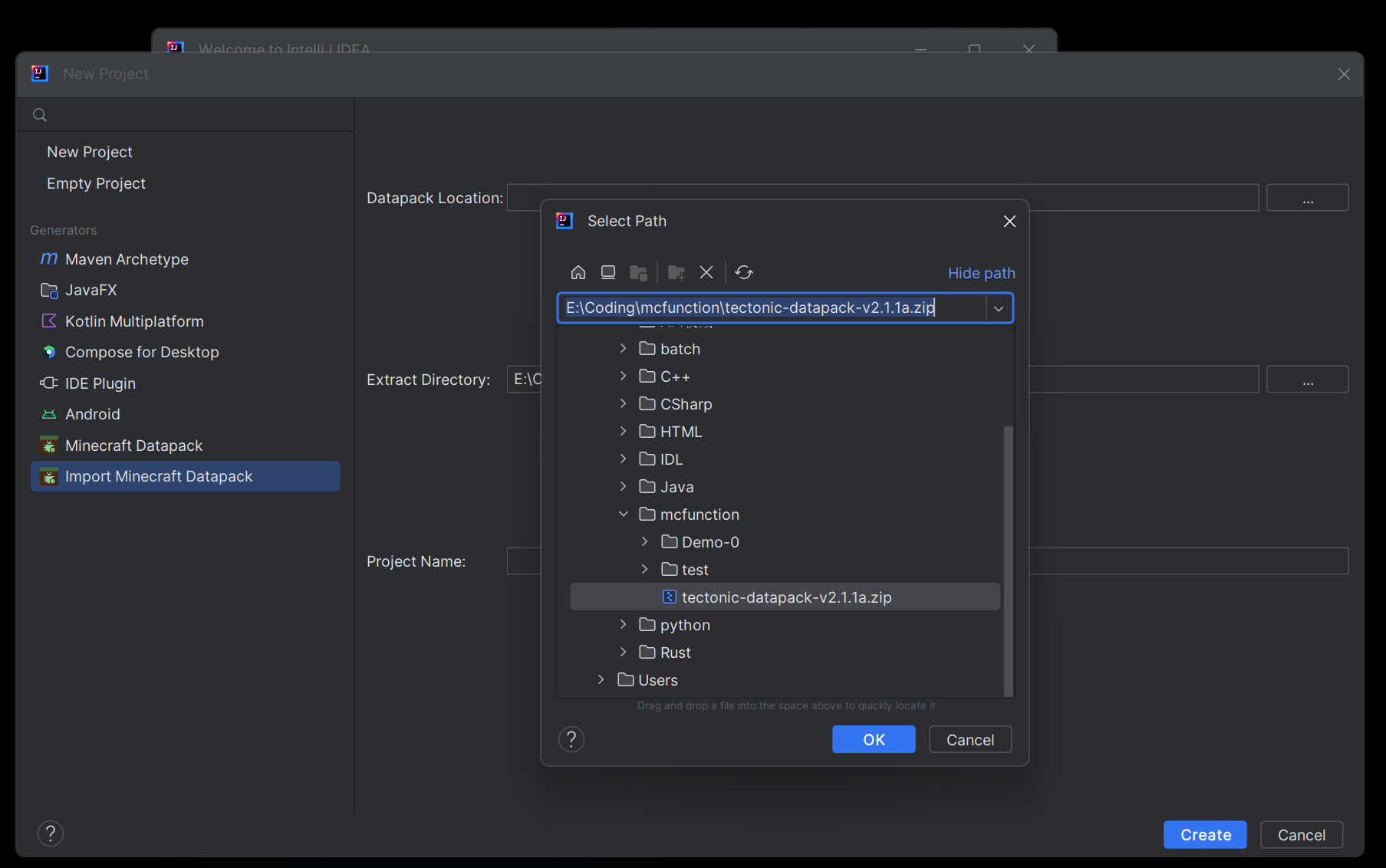
Task: Expand the Rust folder
Action: tap(623, 653)
